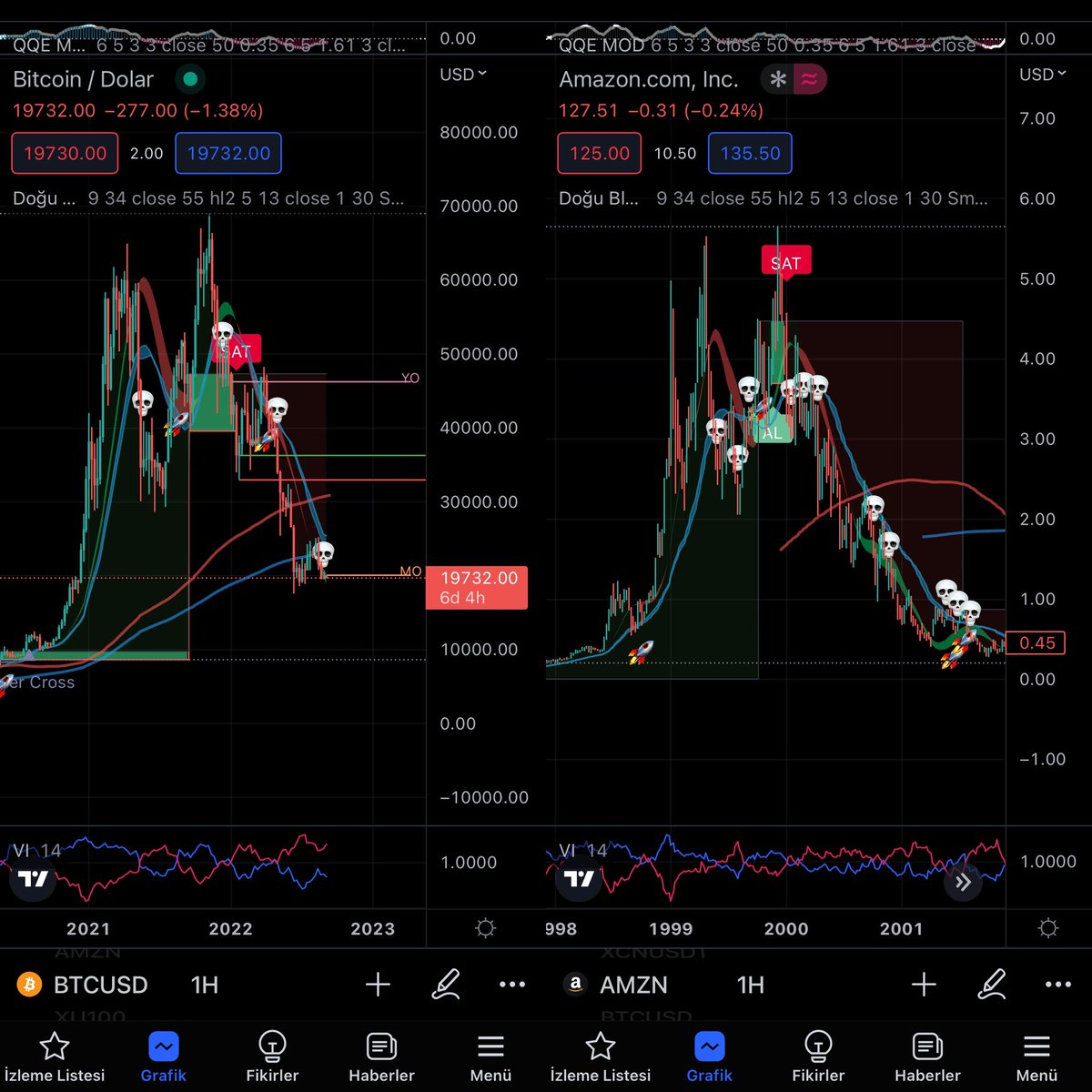Tap the 19732.00 countdown price label

pyautogui.click(x=477, y=587)
